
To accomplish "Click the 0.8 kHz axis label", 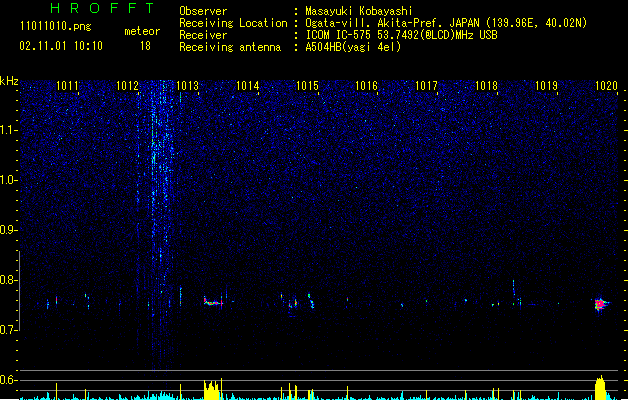I will (8, 280).
